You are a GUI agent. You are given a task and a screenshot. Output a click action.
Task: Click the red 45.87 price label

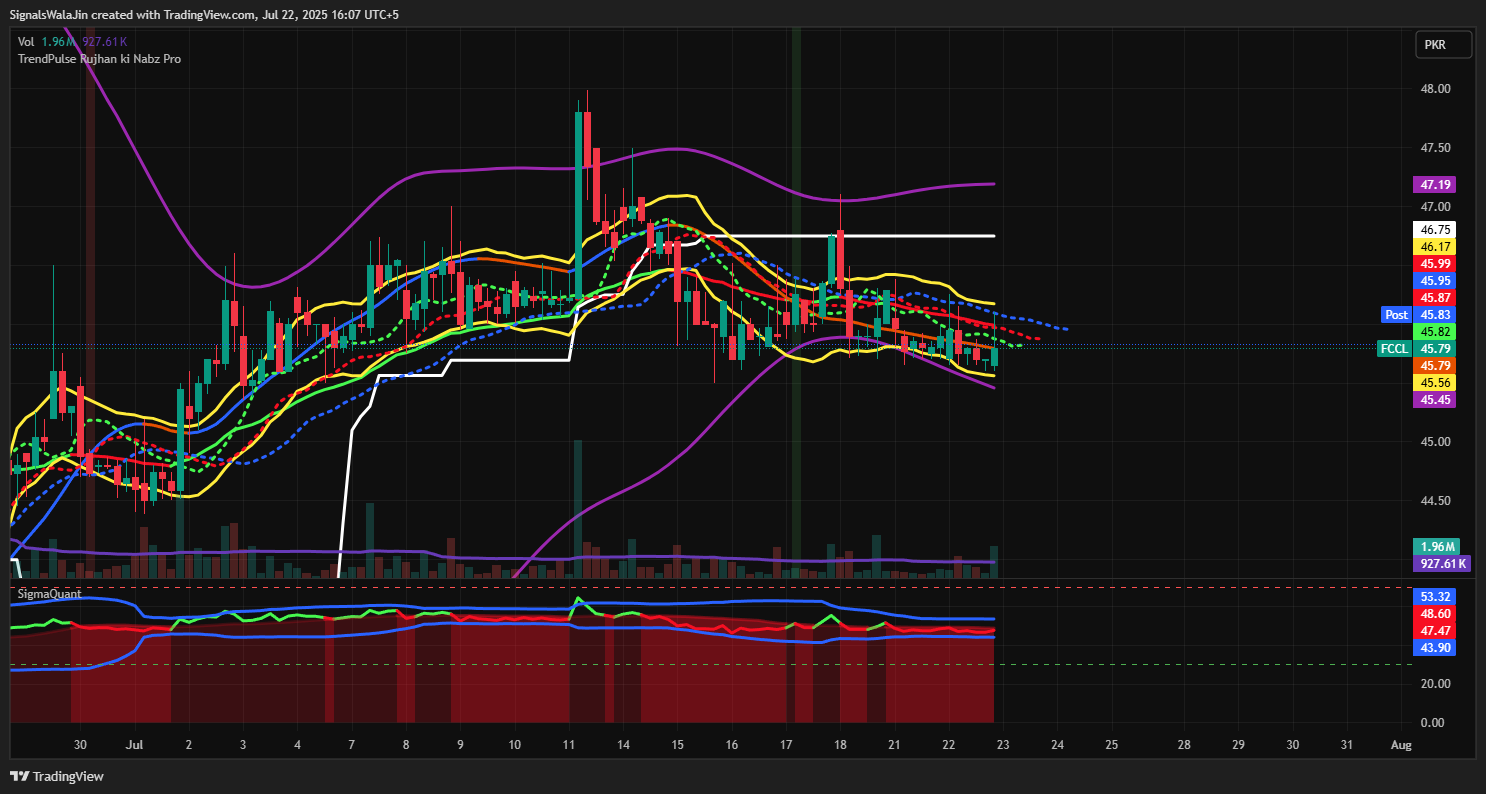(1435, 298)
